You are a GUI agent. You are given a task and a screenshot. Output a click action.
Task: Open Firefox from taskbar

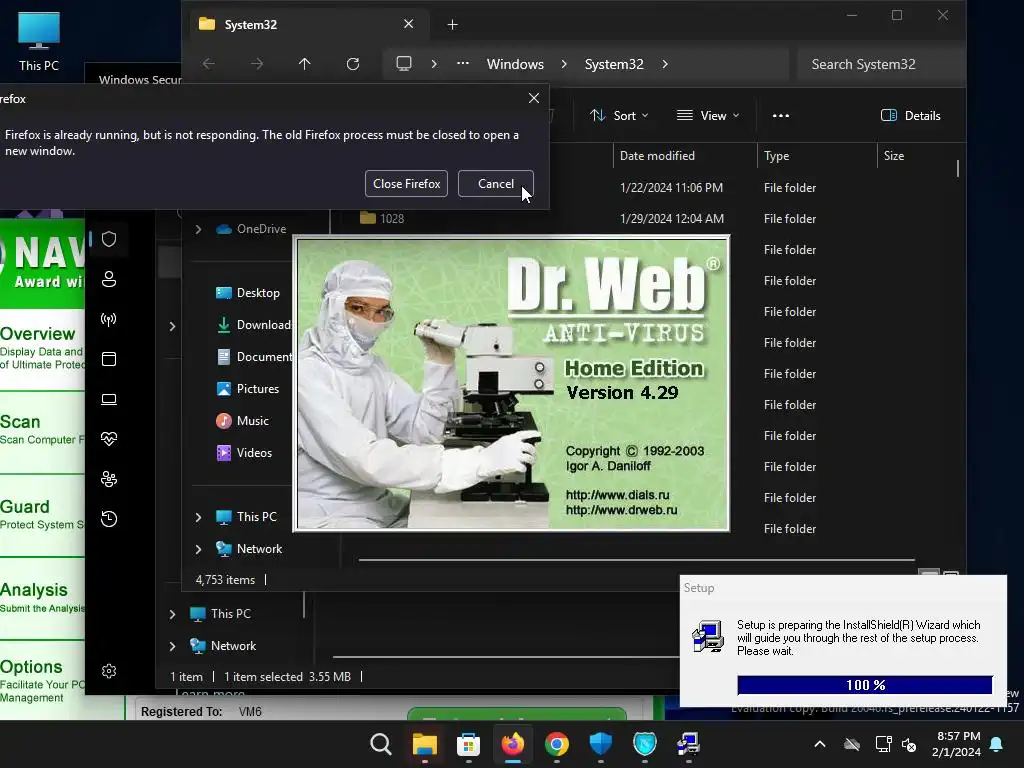pyautogui.click(x=513, y=744)
